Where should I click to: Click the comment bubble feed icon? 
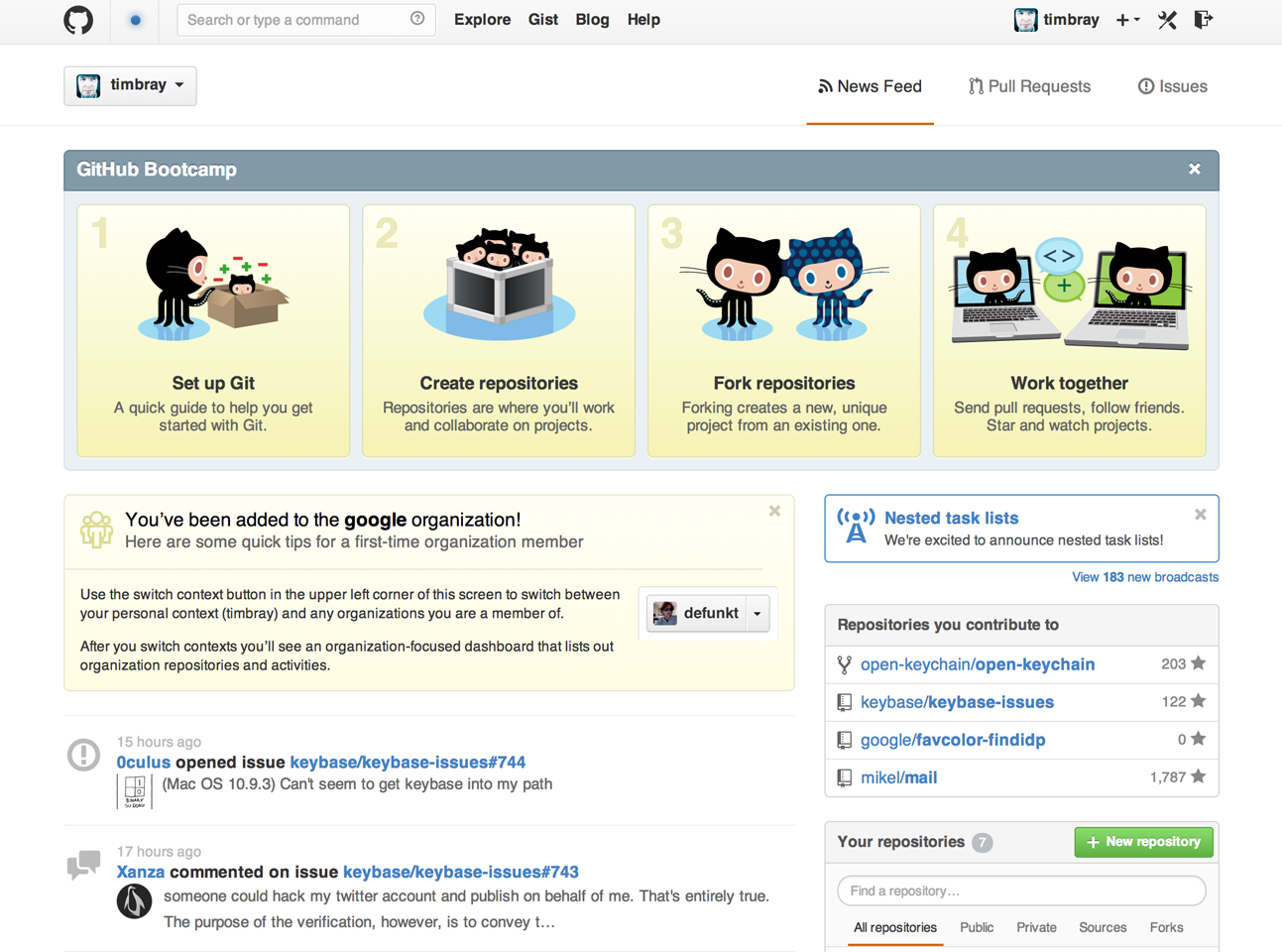click(83, 865)
